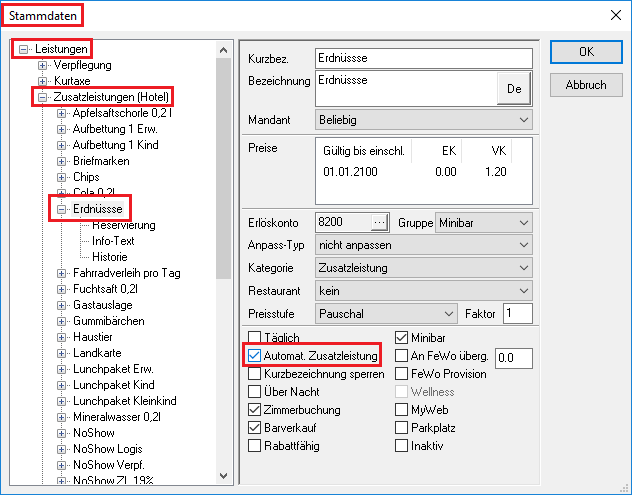Screen dimensions: 632x495
Task: Expand the Kurtaxe node
Action: 42,81
